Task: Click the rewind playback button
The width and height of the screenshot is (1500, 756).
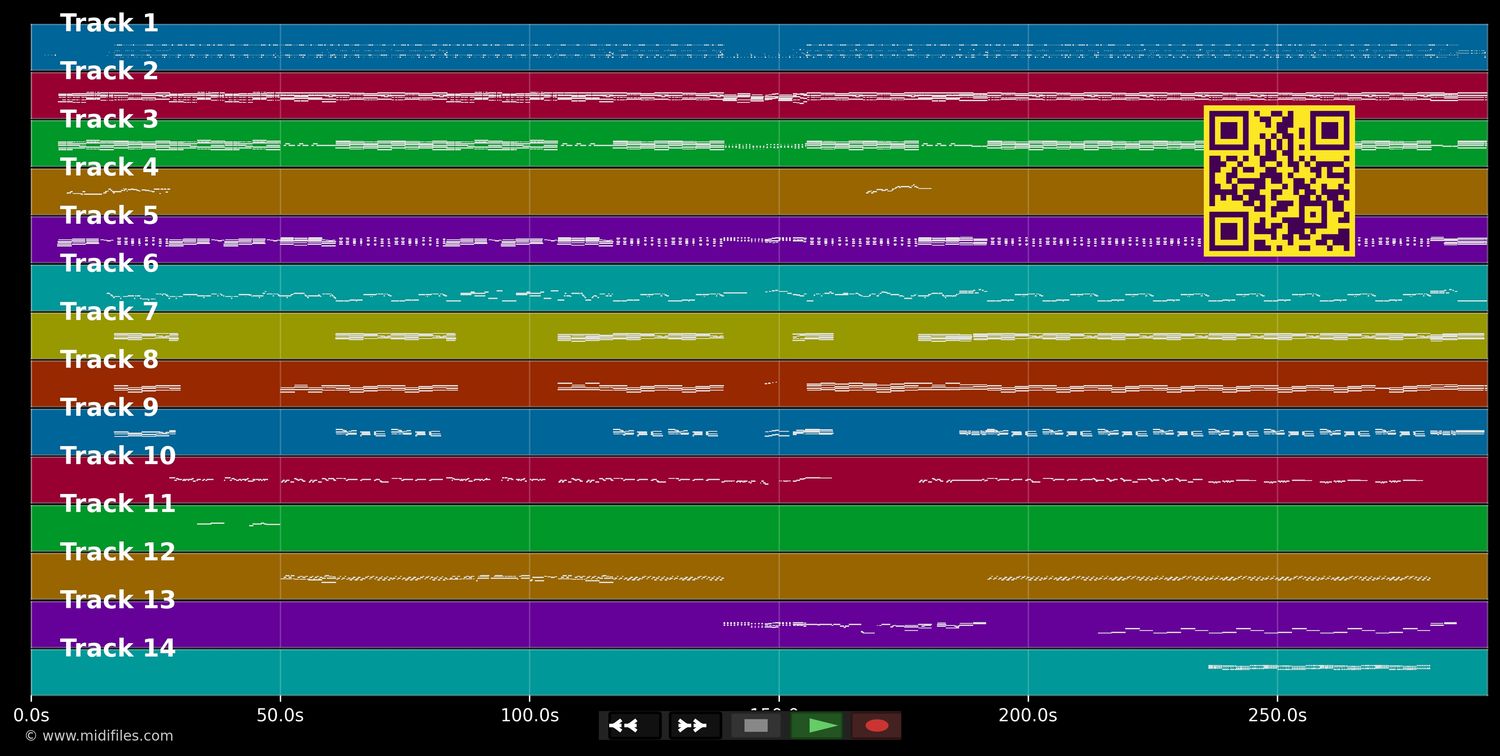Action: [634, 726]
